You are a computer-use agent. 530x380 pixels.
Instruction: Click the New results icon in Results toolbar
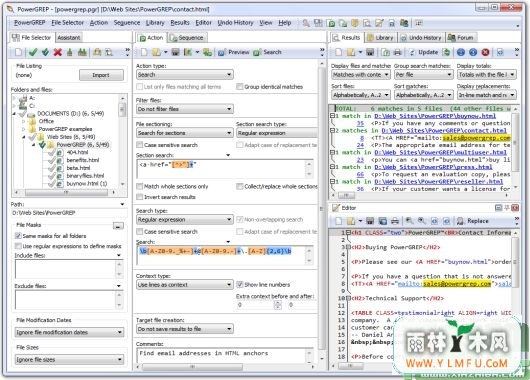point(338,52)
